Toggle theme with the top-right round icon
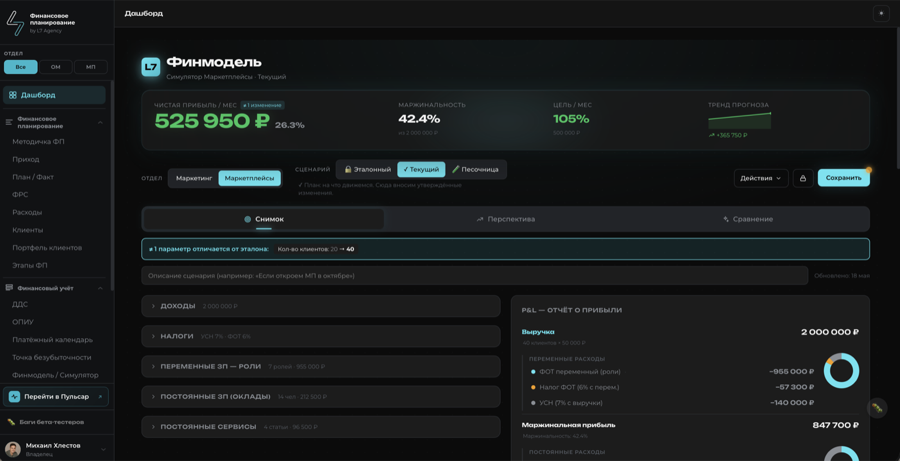This screenshot has width=900, height=461. tap(880, 14)
